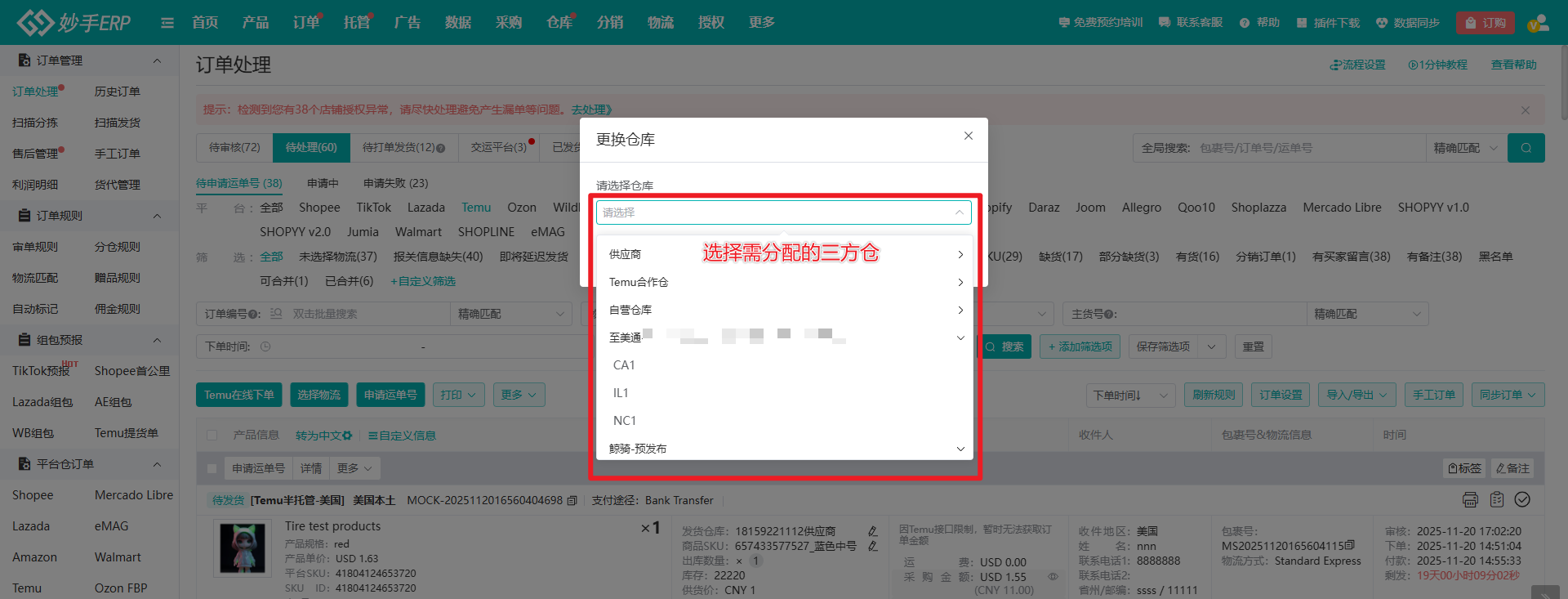Click 免费预约培训 in the top bar
1568x599 pixels.
1100,23
